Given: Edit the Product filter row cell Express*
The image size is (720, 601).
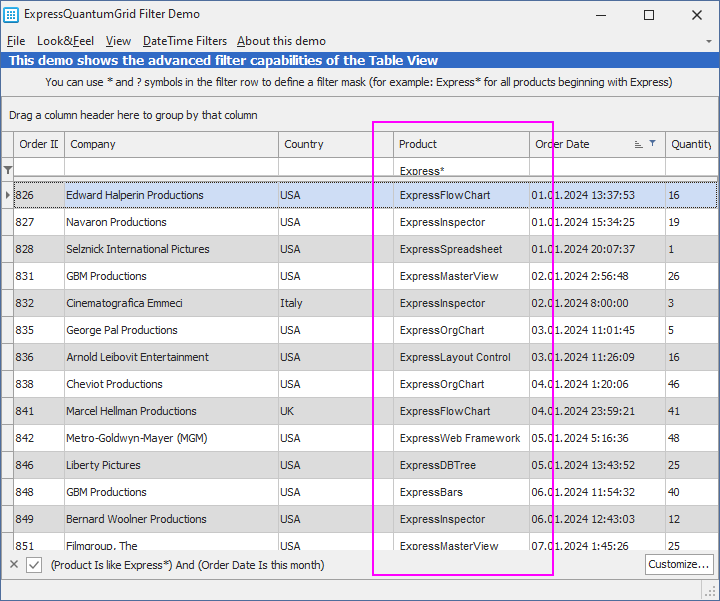Looking at the screenshot, I should click(461, 167).
